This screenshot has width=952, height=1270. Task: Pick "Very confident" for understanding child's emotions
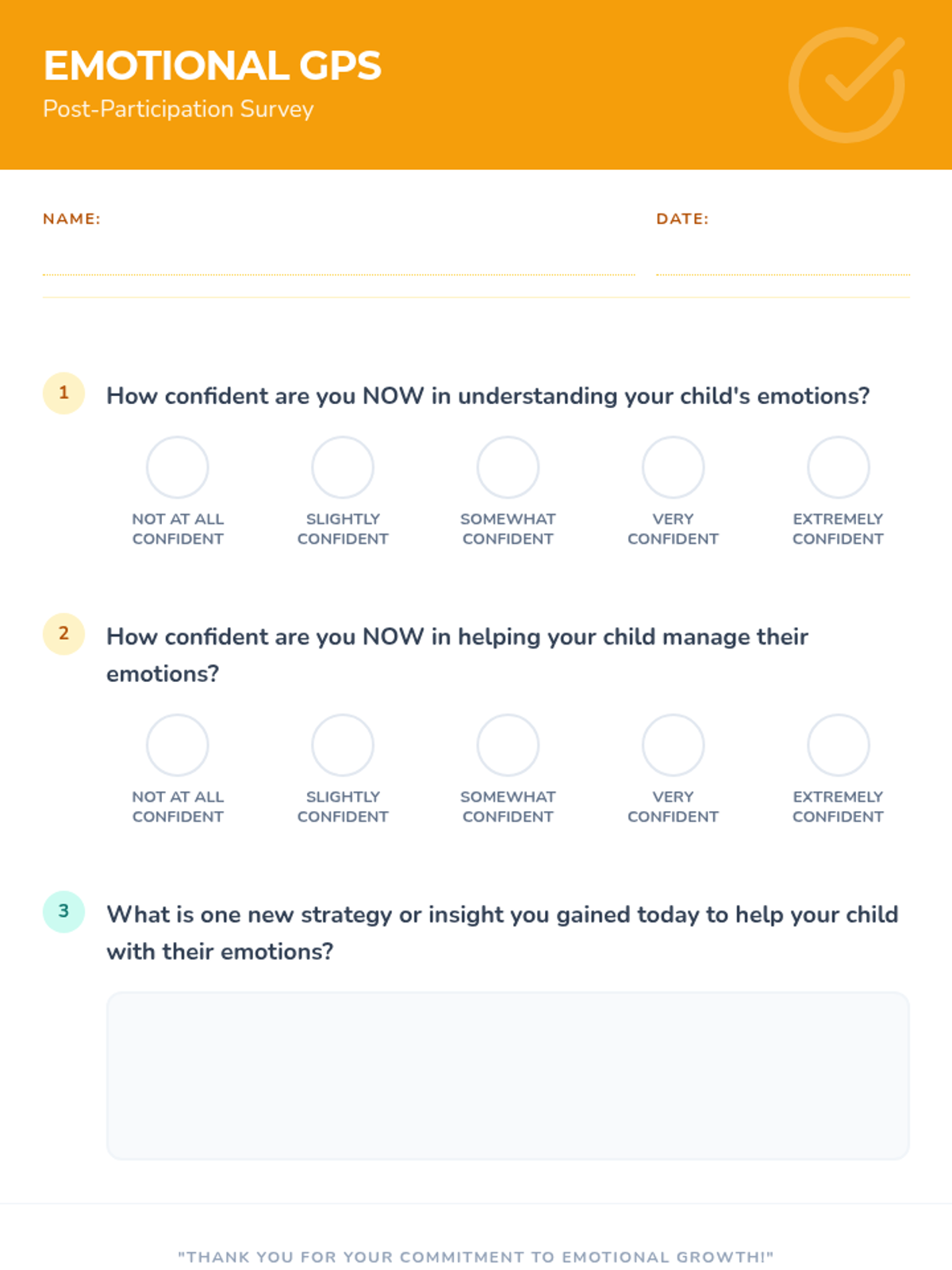click(x=673, y=468)
